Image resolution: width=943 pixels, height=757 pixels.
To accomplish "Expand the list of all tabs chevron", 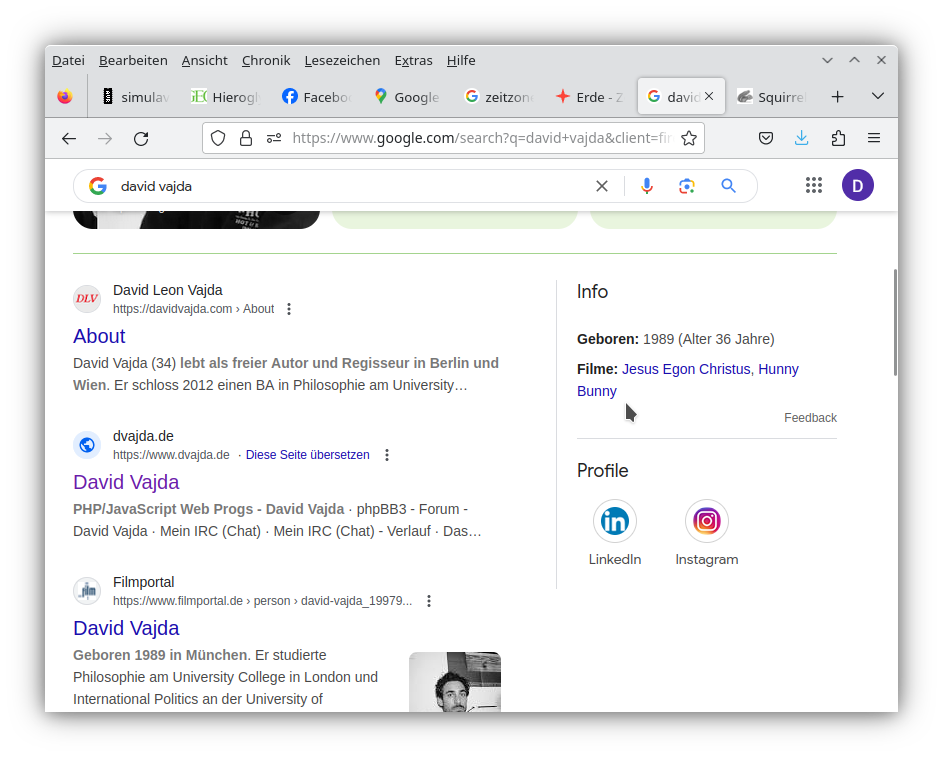I will pos(877,97).
